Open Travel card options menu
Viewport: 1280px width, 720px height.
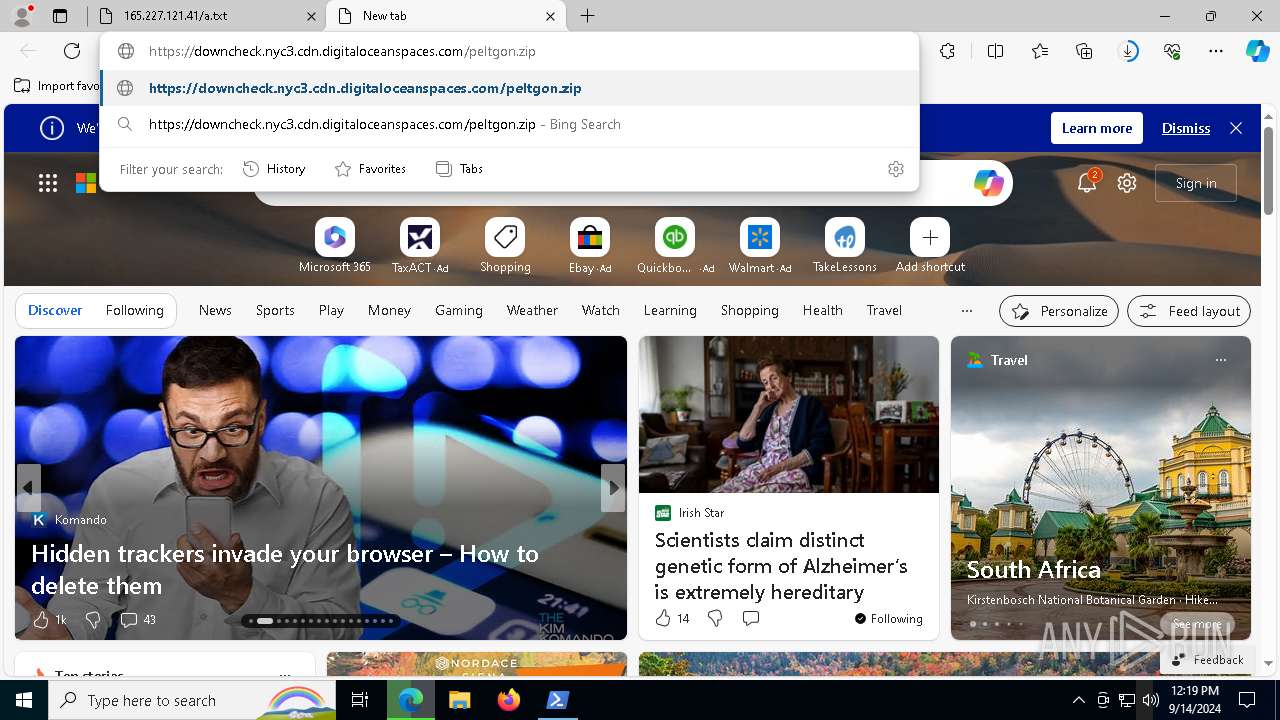pos(1220,360)
